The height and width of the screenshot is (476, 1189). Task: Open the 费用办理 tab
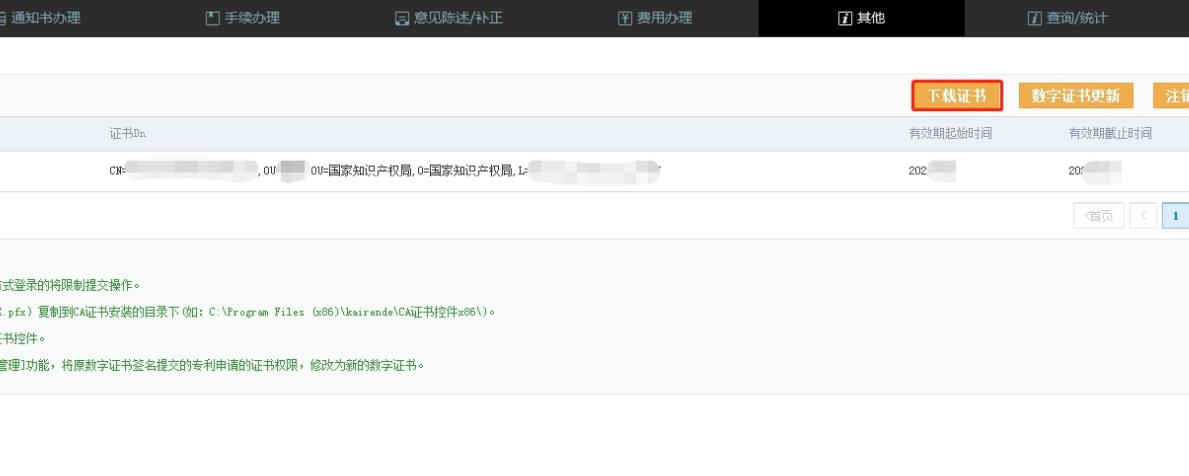click(664, 18)
